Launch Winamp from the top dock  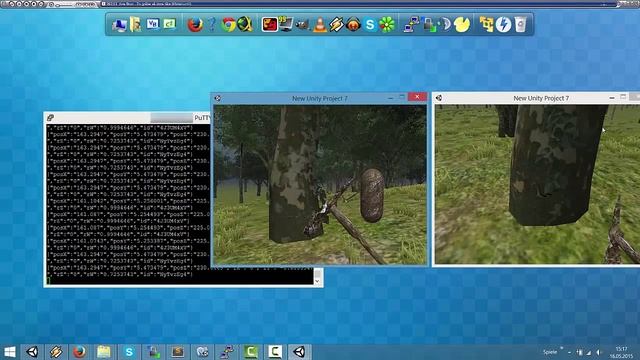tap(337, 24)
